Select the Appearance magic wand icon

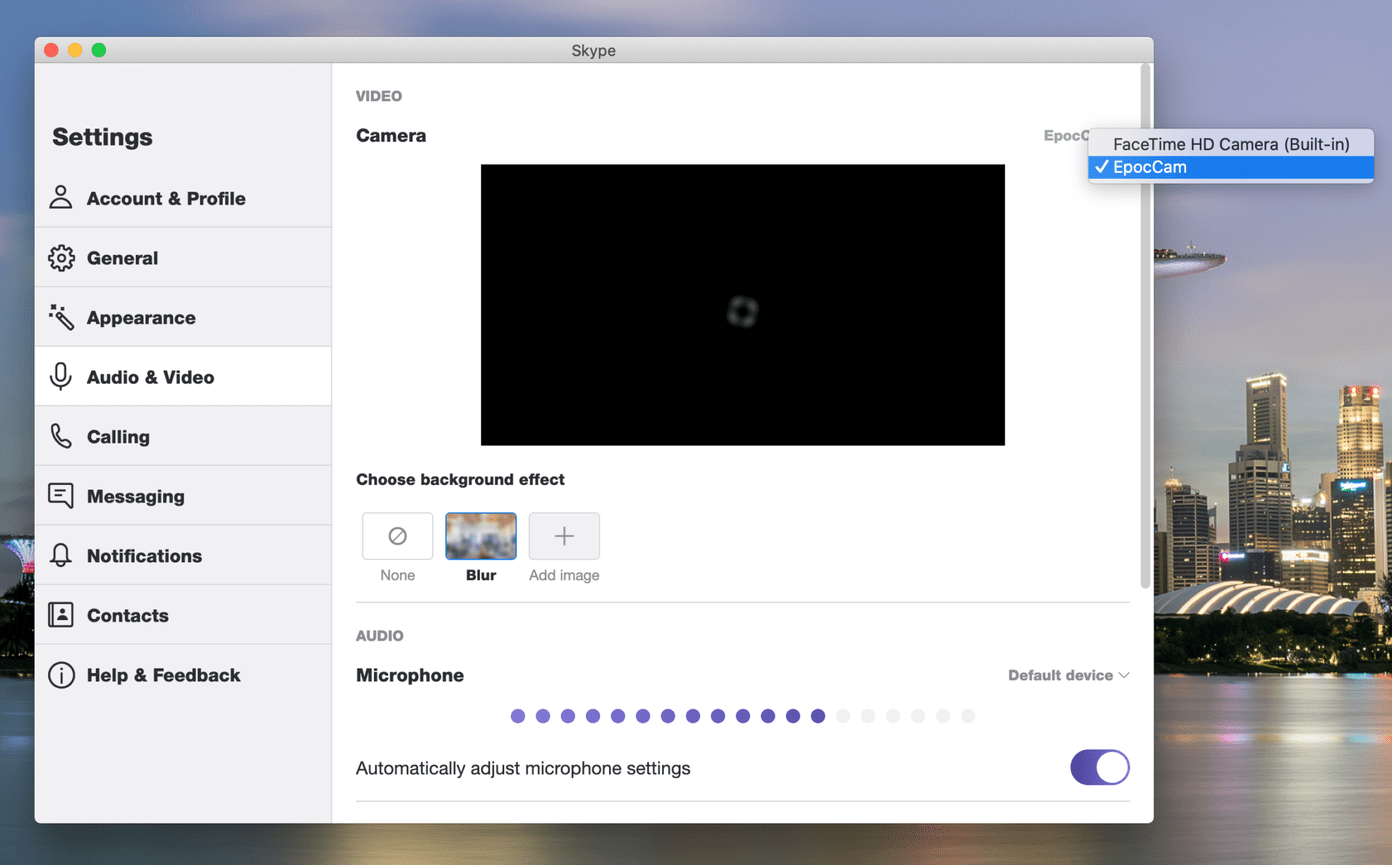pos(61,317)
